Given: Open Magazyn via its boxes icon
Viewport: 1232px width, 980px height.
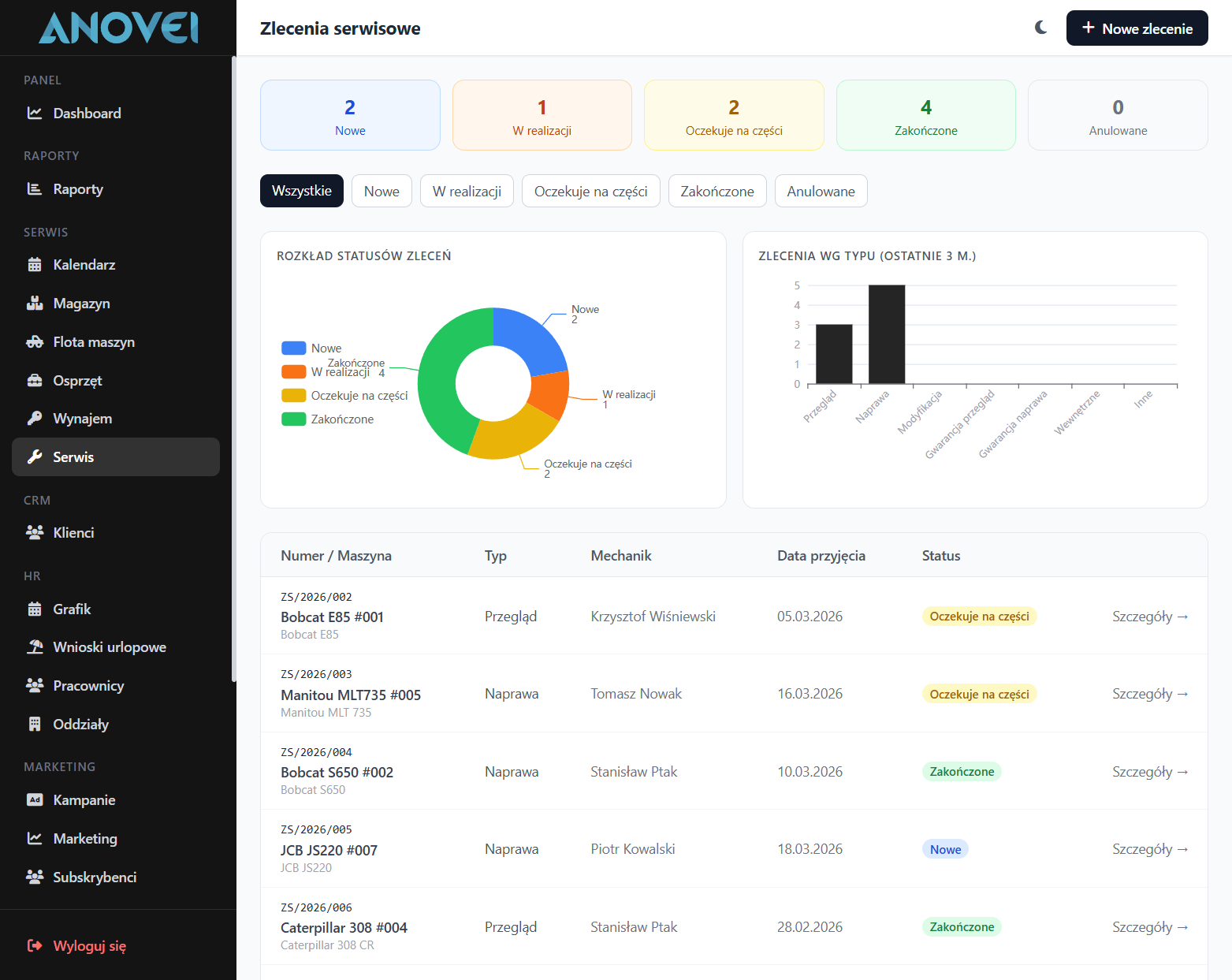Looking at the screenshot, I should pos(35,304).
